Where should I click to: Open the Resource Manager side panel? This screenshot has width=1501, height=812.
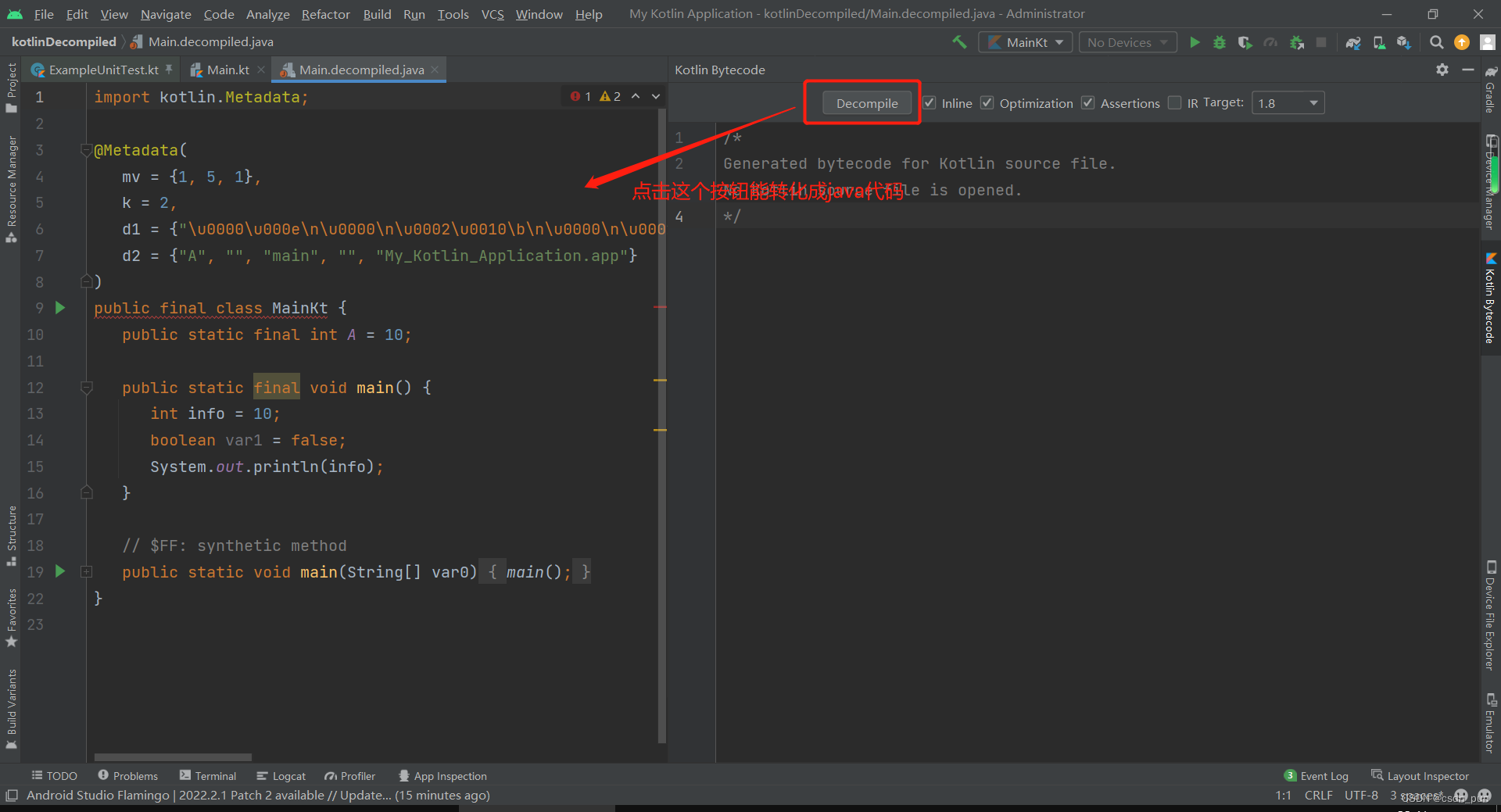click(11, 189)
